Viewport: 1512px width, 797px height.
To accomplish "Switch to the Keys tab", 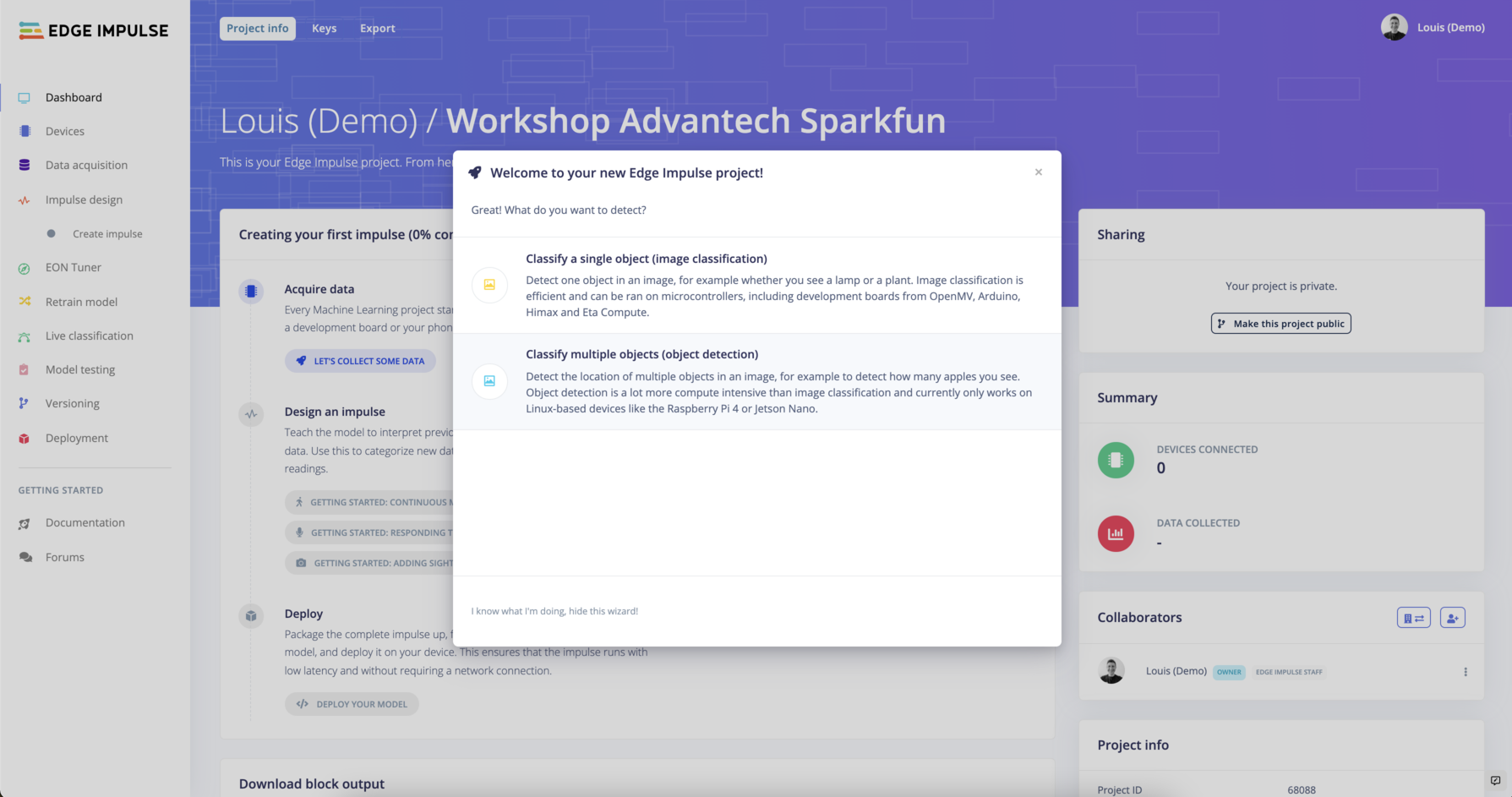I will [x=325, y=29].
